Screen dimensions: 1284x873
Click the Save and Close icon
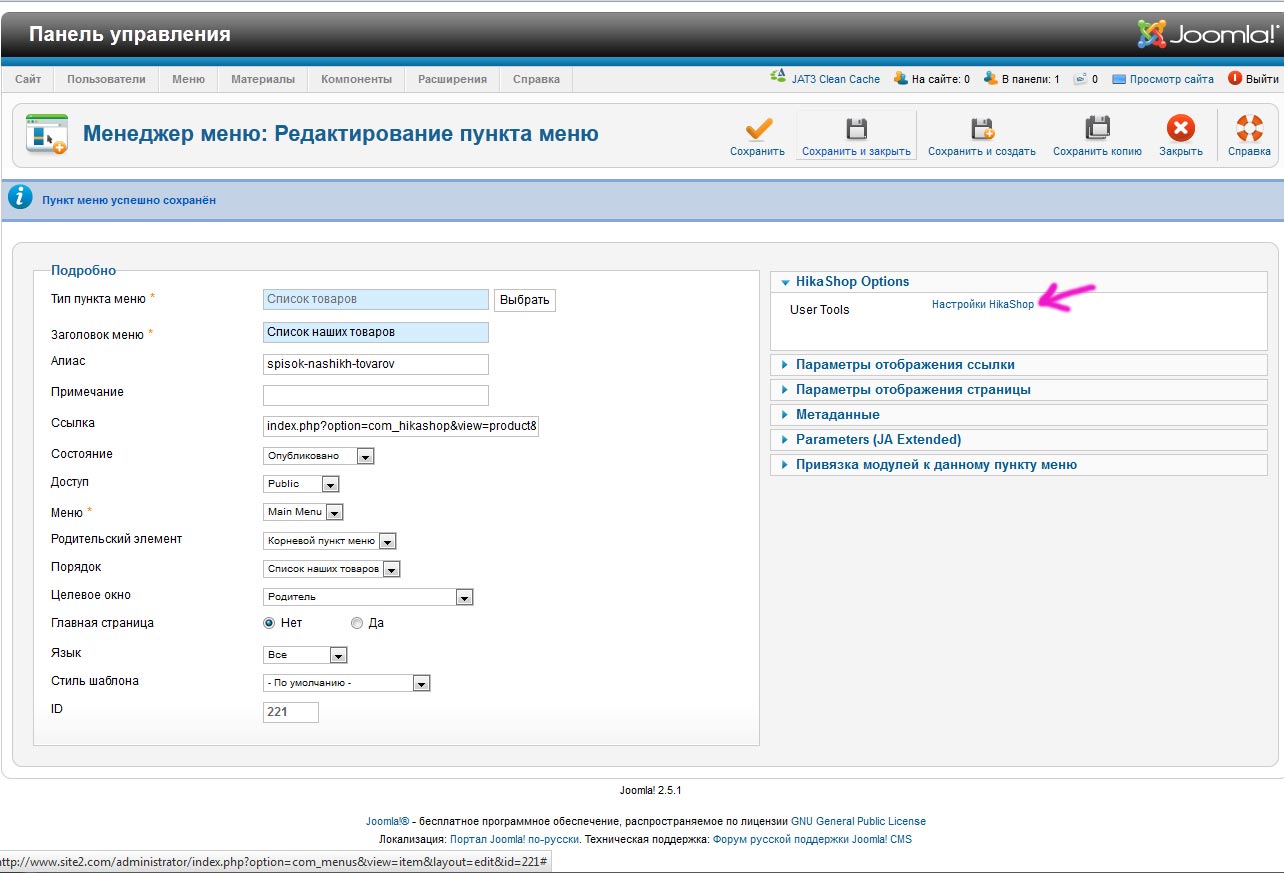856,129
